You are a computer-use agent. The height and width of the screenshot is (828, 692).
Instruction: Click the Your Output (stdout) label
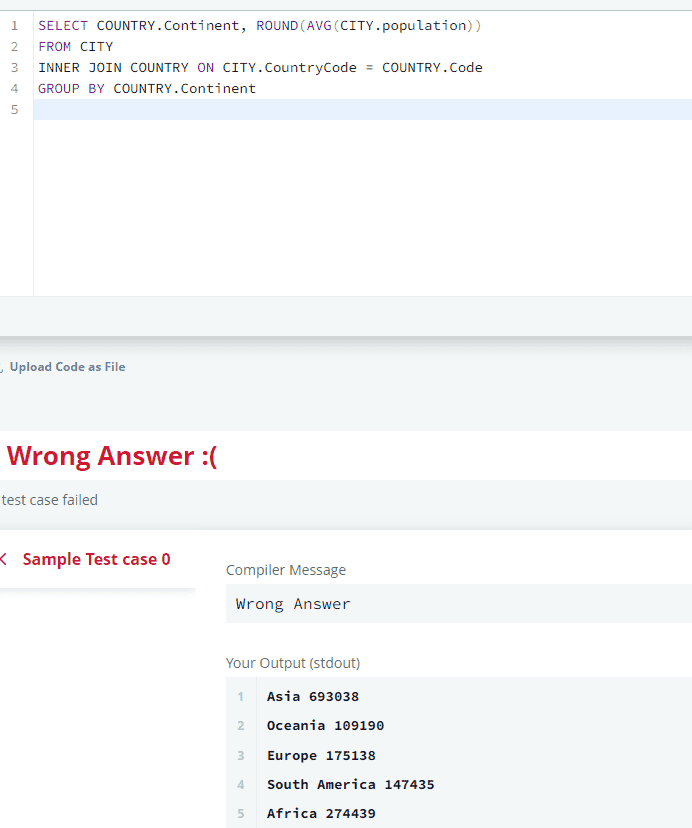[293, 663]
